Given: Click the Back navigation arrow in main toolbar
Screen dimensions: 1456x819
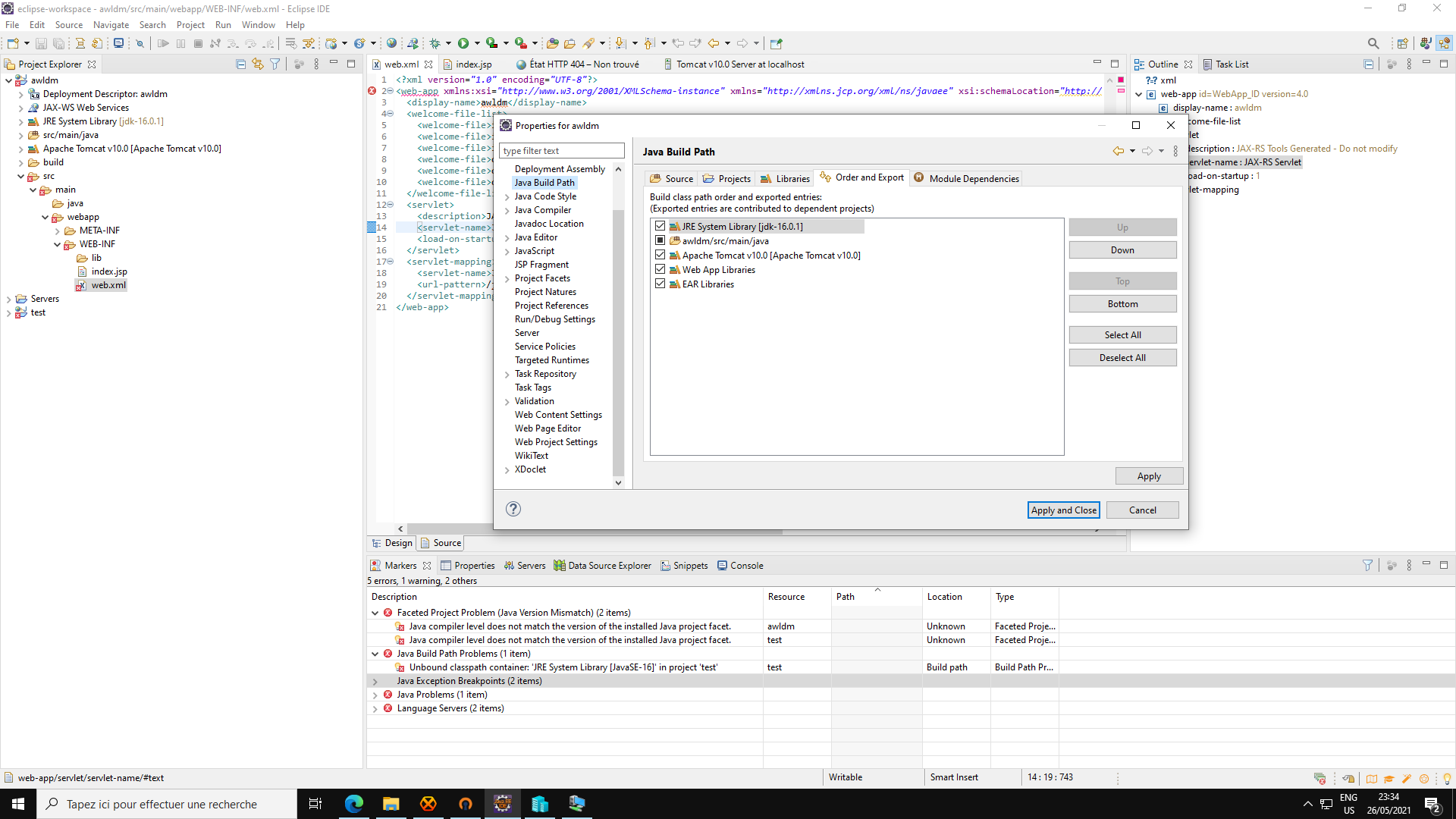Looking at the screenshot, I should click(714, 43).
